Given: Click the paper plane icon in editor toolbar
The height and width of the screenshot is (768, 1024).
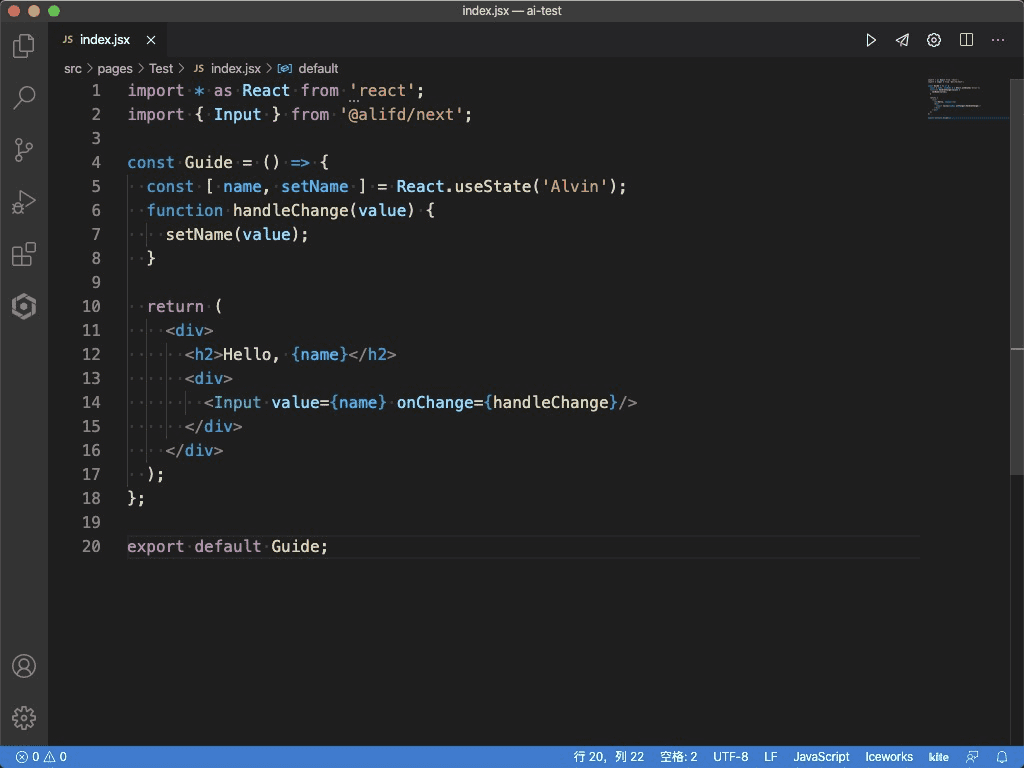Looking at the screenshot, I should tap(902, 40).
